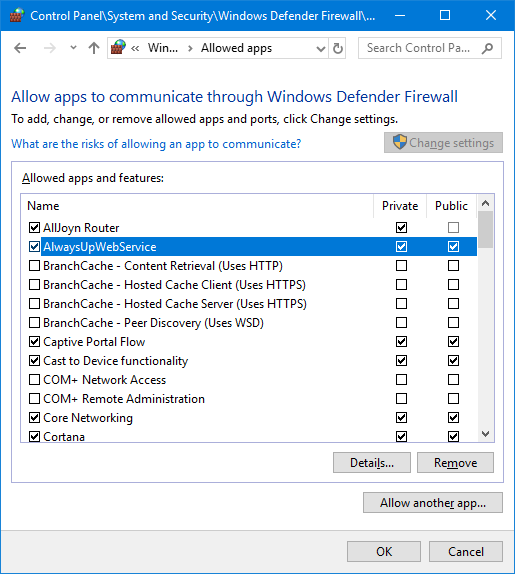
Task: Click the scroll down arrow in list
Action: pyautogui.click(x=486, y=434)
